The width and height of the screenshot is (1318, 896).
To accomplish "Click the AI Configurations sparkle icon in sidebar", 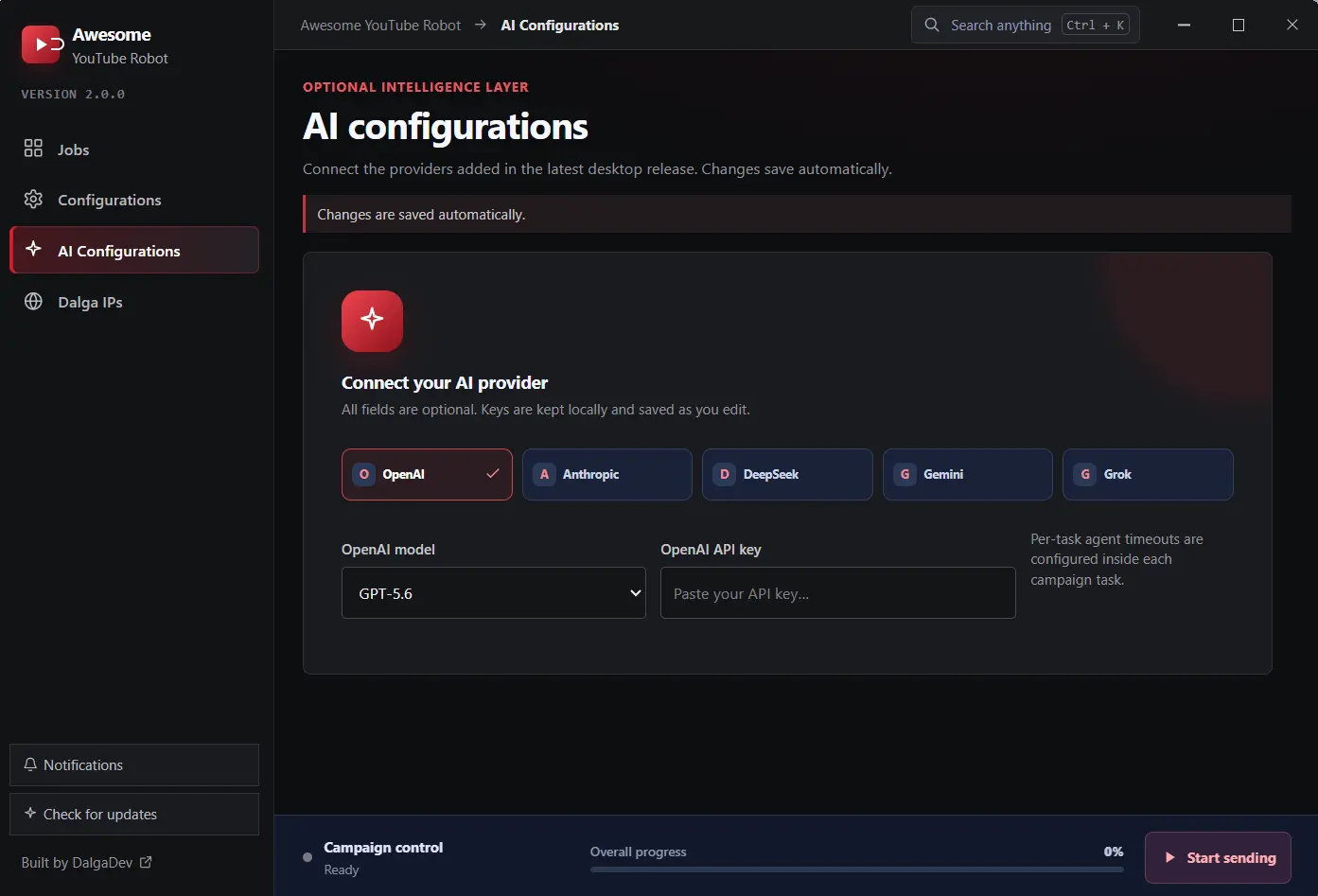I will [x=33, y=249].
